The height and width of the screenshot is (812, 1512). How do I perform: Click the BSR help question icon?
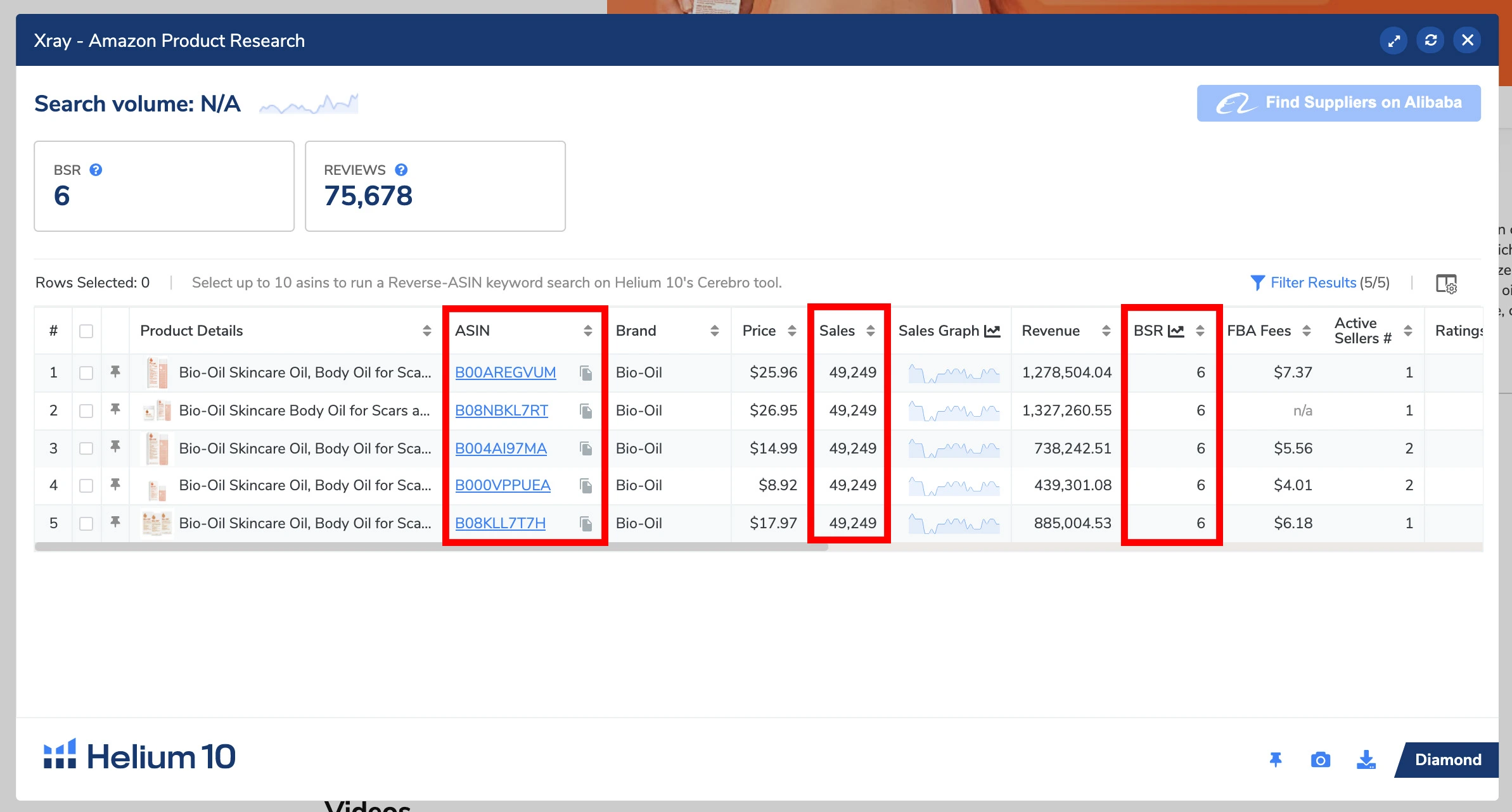tap(96, 170)
